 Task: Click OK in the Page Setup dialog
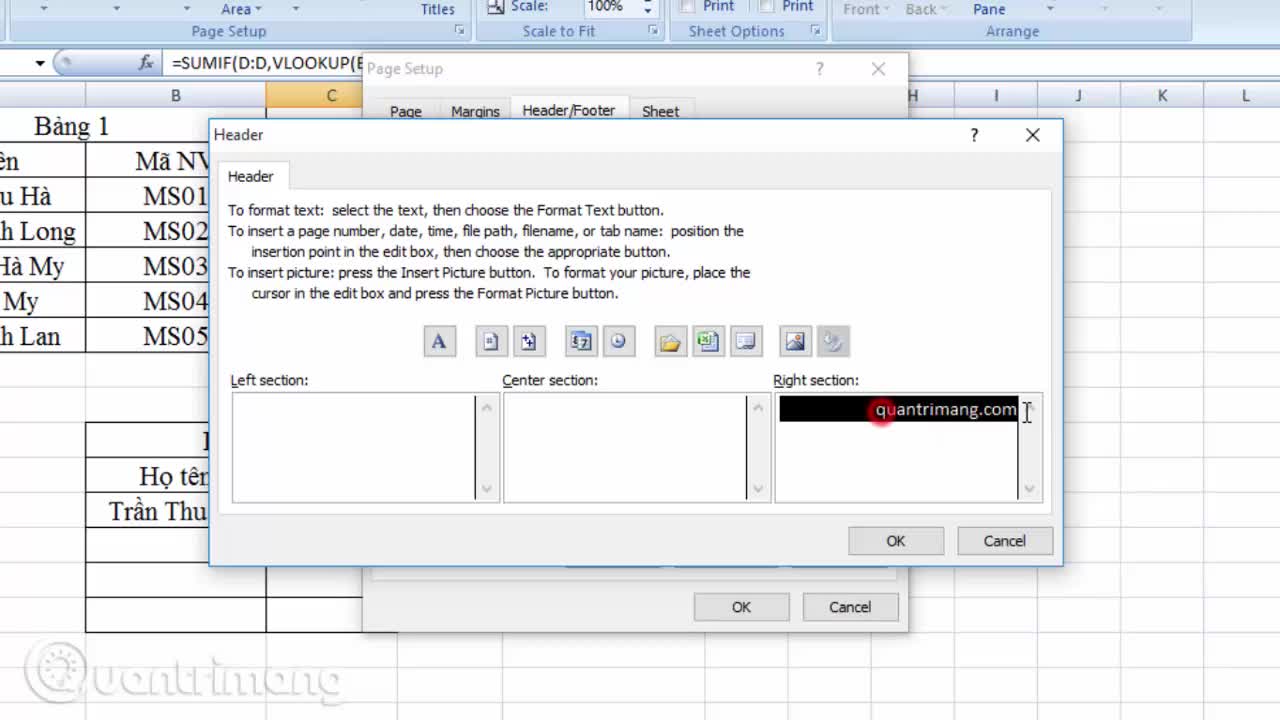coord(741,607)
